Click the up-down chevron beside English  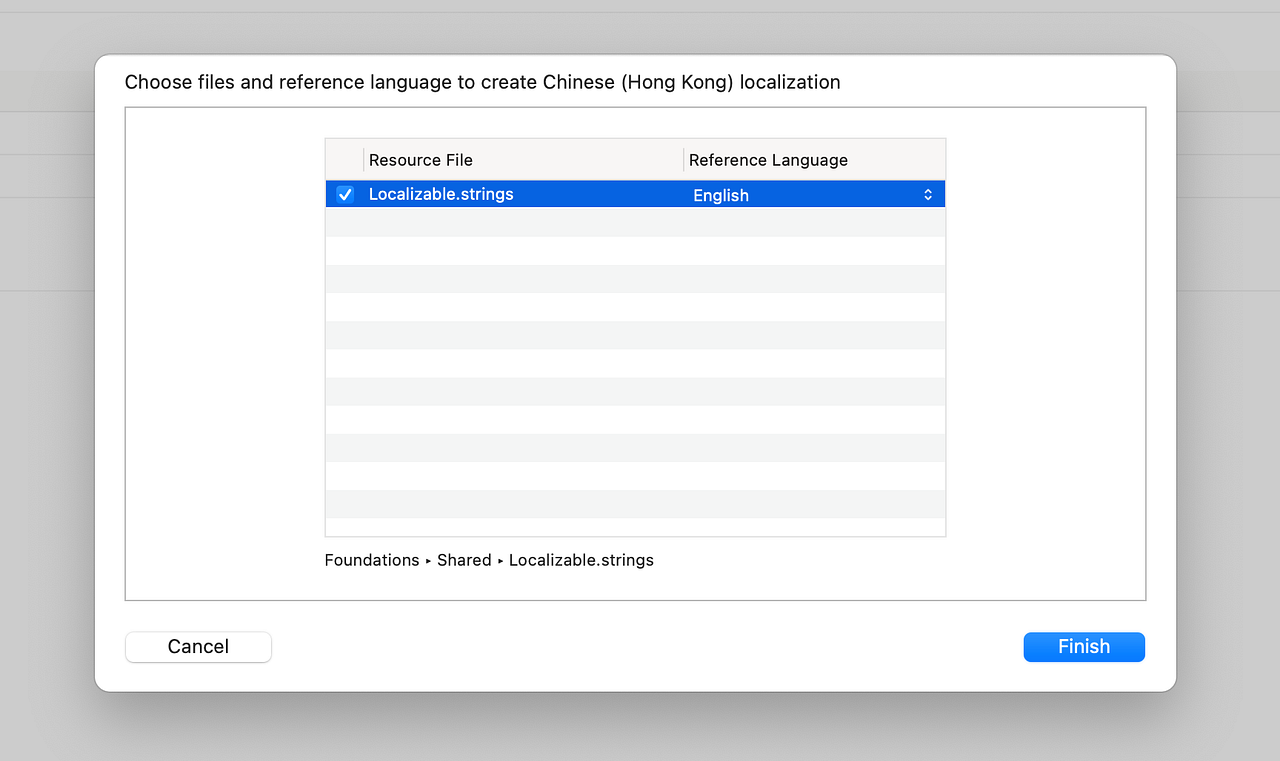click(928, 194)
